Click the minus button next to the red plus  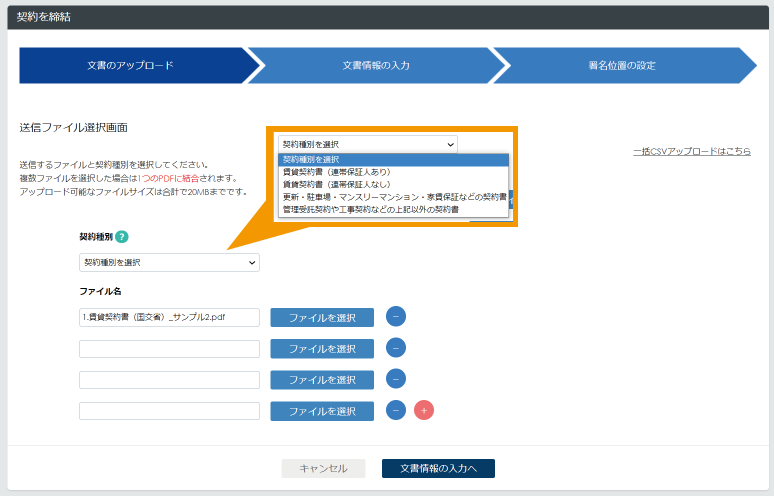(396, 410)
